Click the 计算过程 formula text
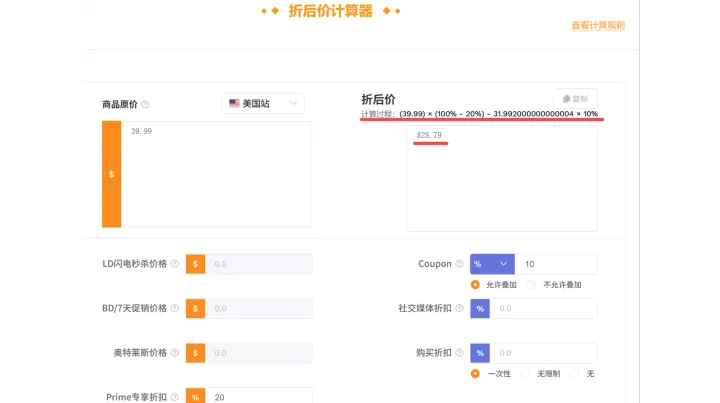This screenshot has height=403, width=720. click(479, 114)
